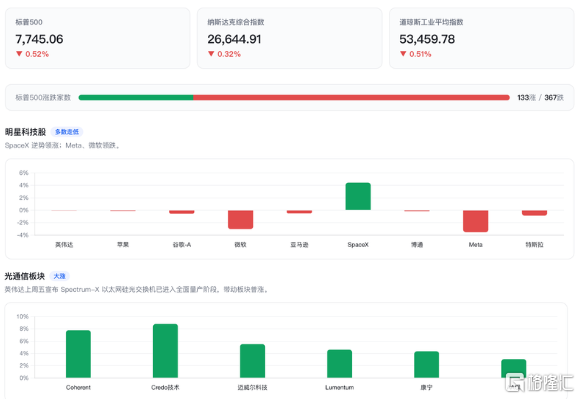Click the Credo技术 axis label

[x=165, y=388]
